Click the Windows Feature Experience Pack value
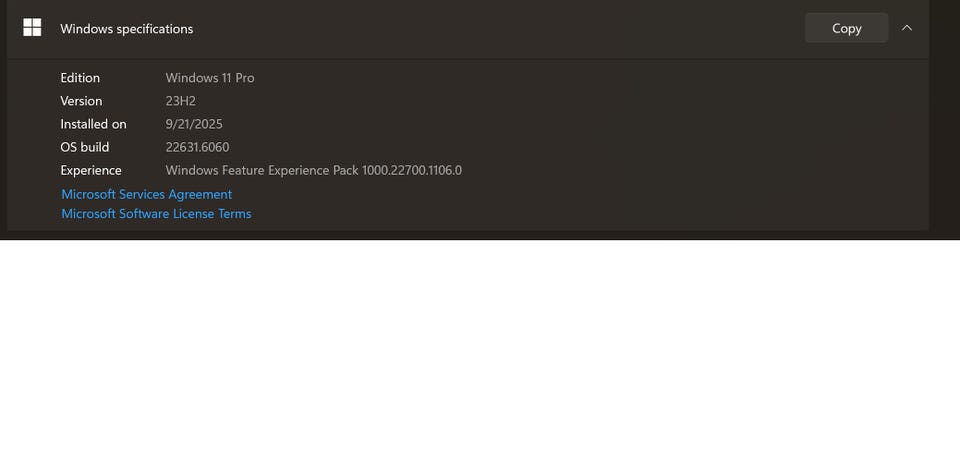This screenshot has width=960, height=462. point(313,170)
